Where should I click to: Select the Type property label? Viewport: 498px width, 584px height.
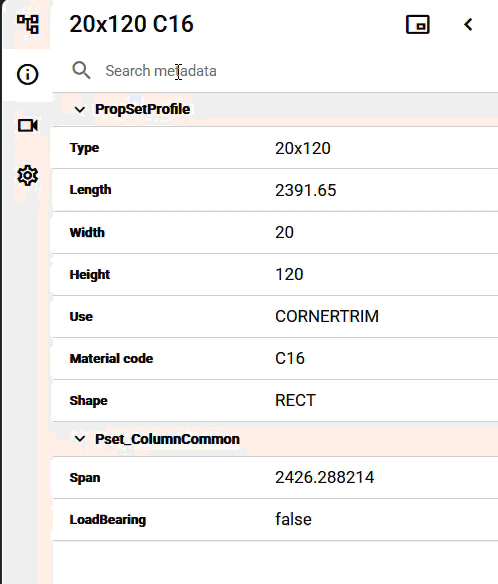click(84, 148)
